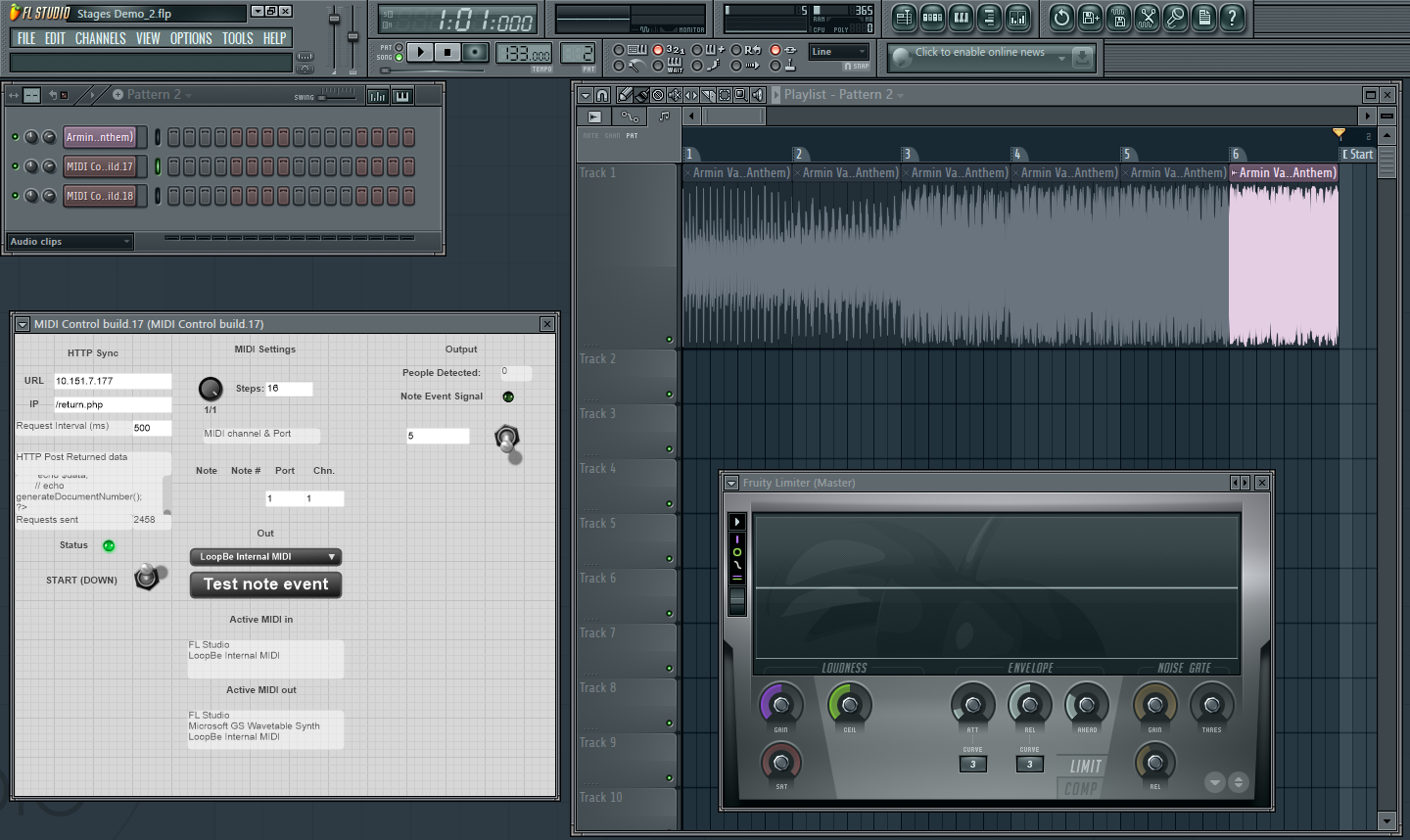Open the EDIT menu

pyautogui.click(x=55, y=38)
